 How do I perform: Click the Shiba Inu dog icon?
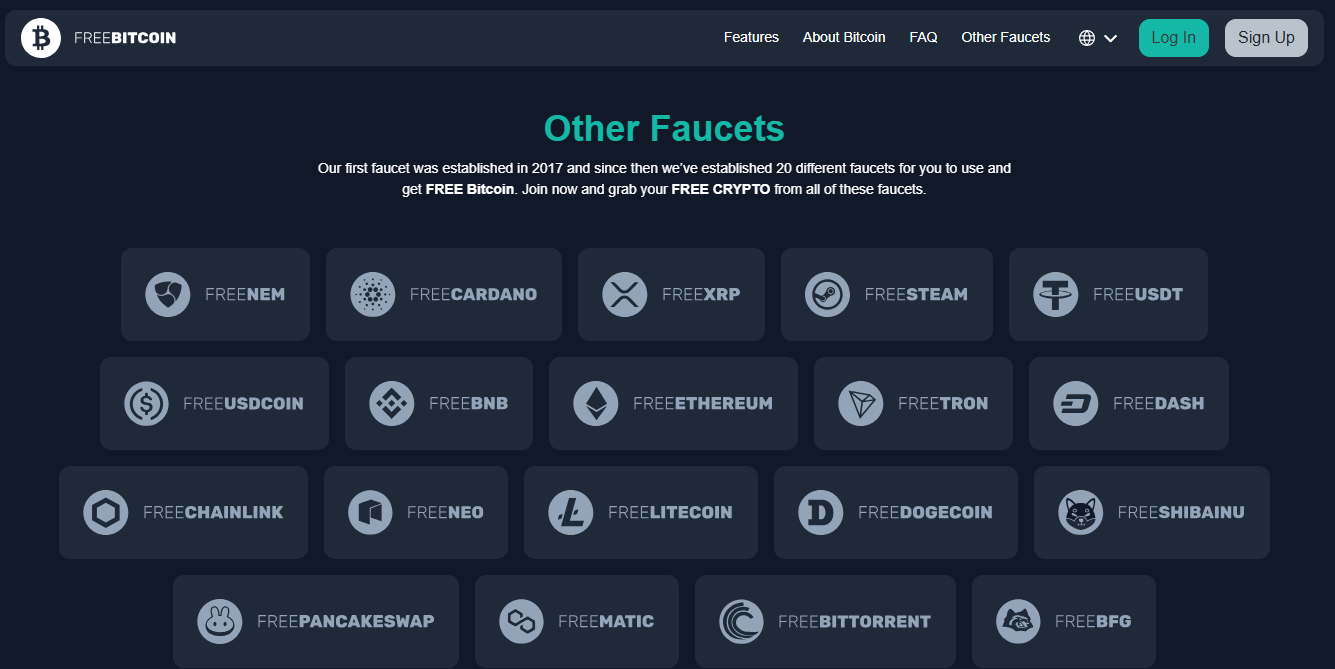pos(1080,513)
